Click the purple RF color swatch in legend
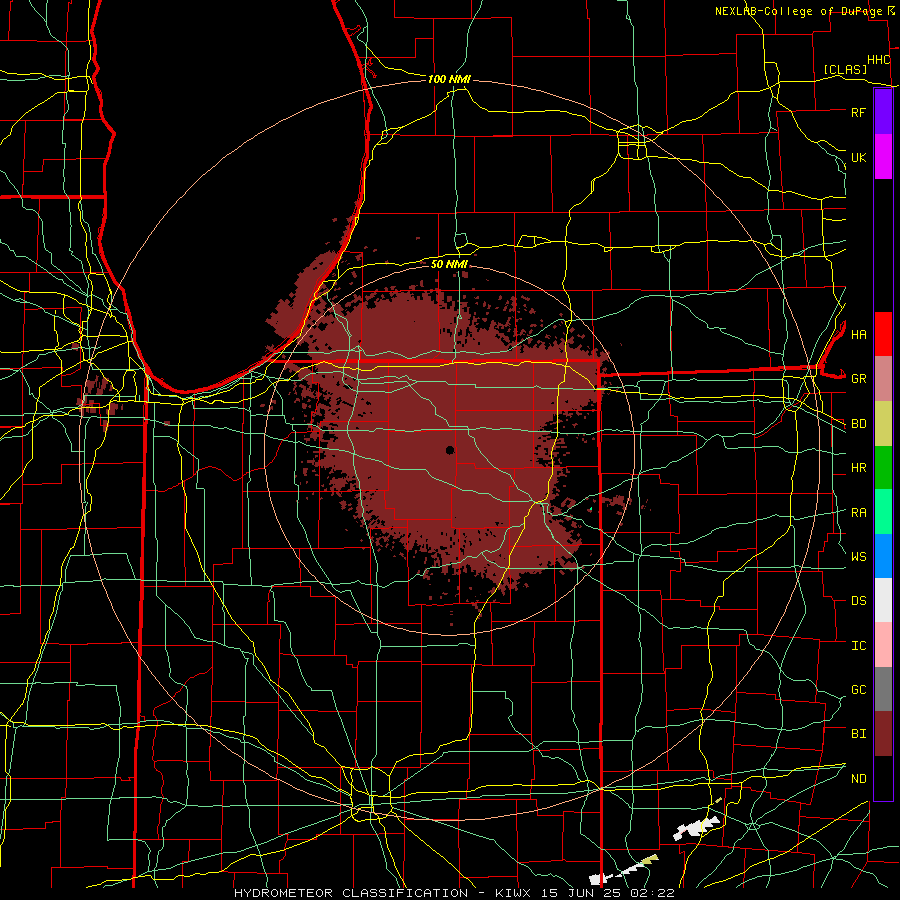 click(x=883, y=112)
